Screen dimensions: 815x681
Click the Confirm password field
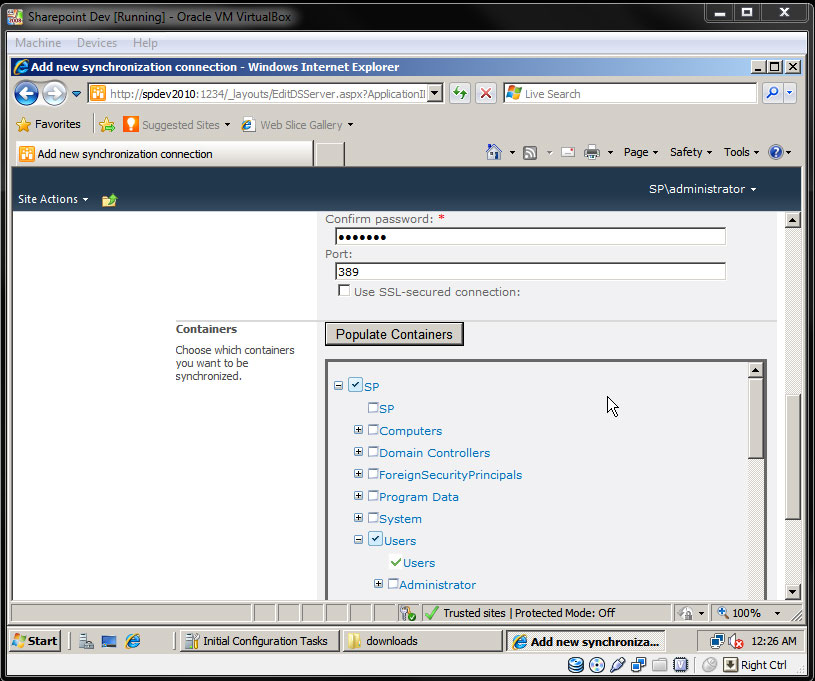coord(530,237)
